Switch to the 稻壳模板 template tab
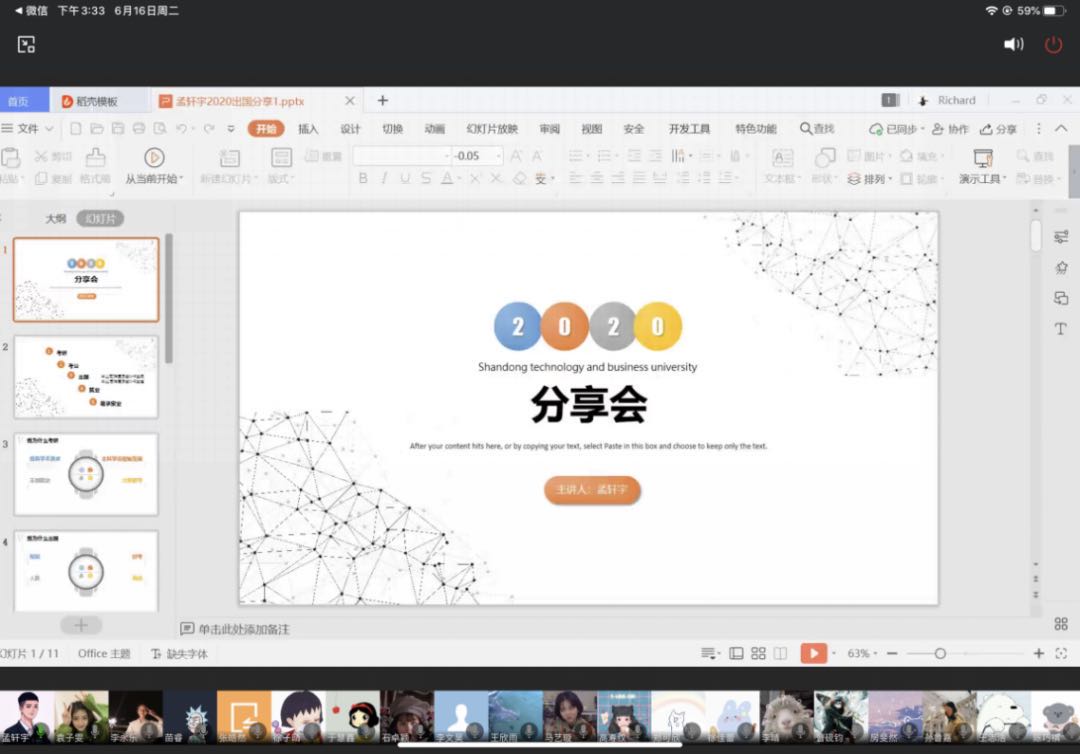 pos(90,101)
